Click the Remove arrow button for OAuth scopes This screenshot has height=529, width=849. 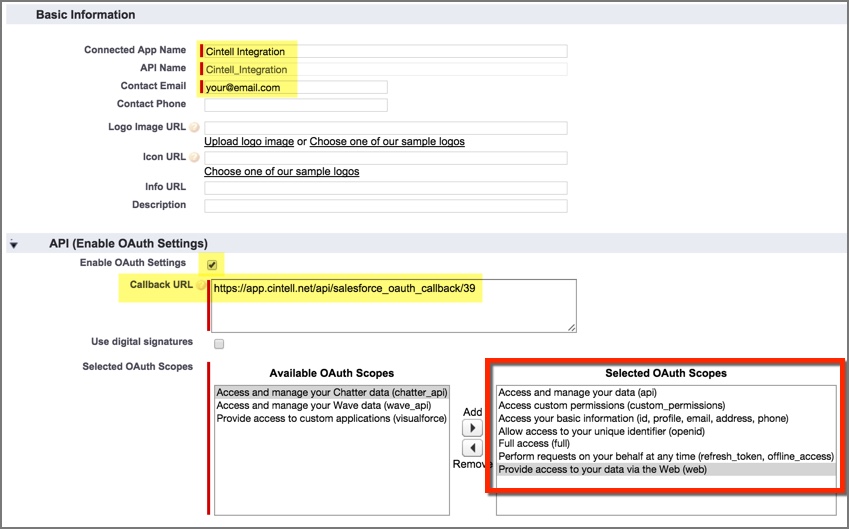tap(472, 448)
